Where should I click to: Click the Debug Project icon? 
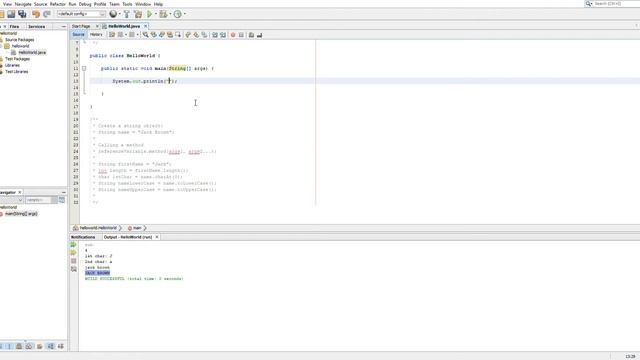coord(163,14)
